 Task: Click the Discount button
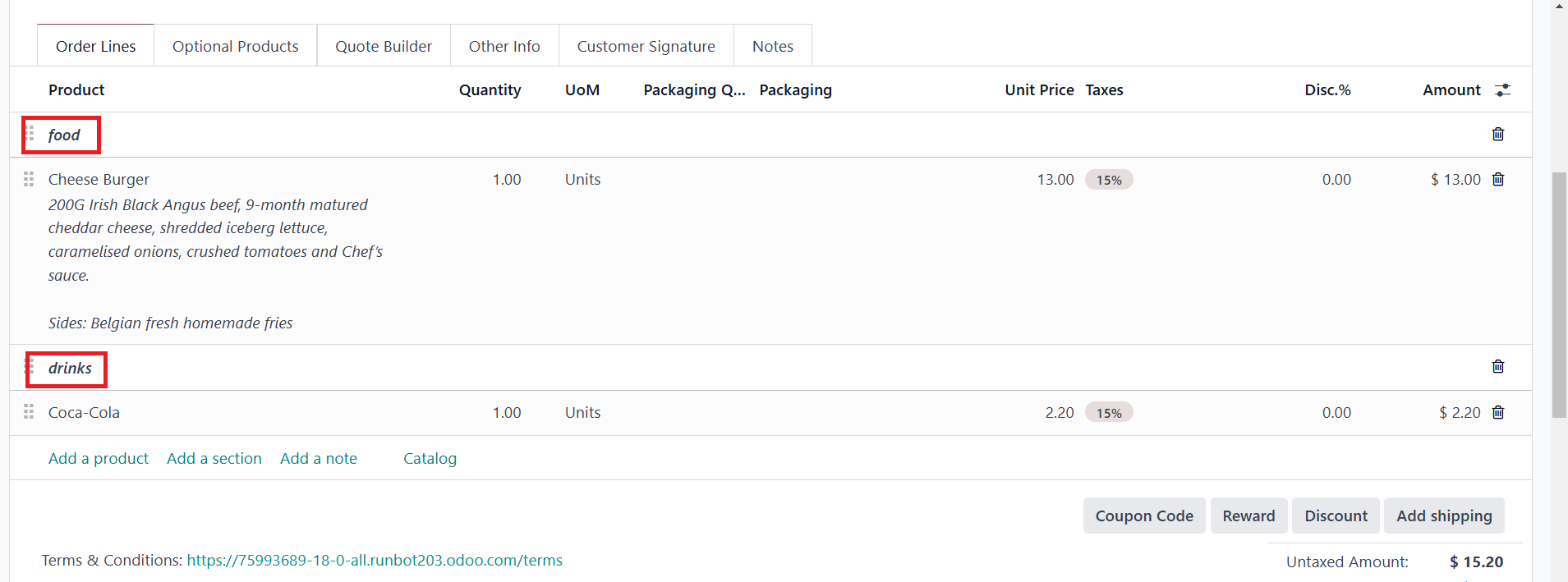1336,516
